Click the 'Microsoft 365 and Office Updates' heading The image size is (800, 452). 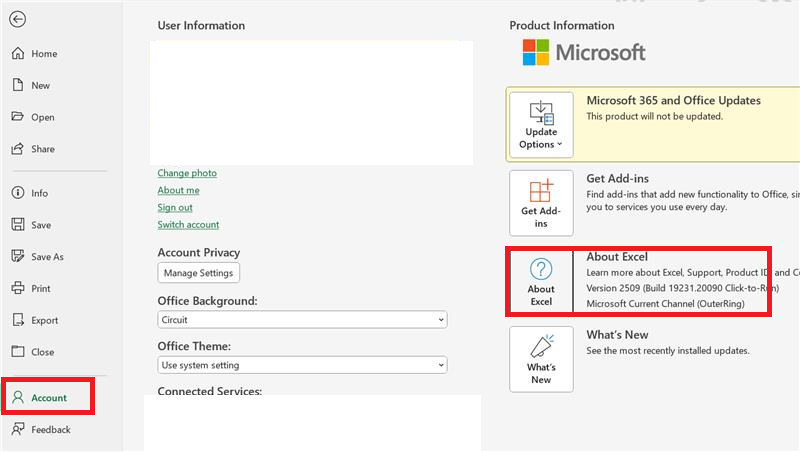[x=673, y=101]
